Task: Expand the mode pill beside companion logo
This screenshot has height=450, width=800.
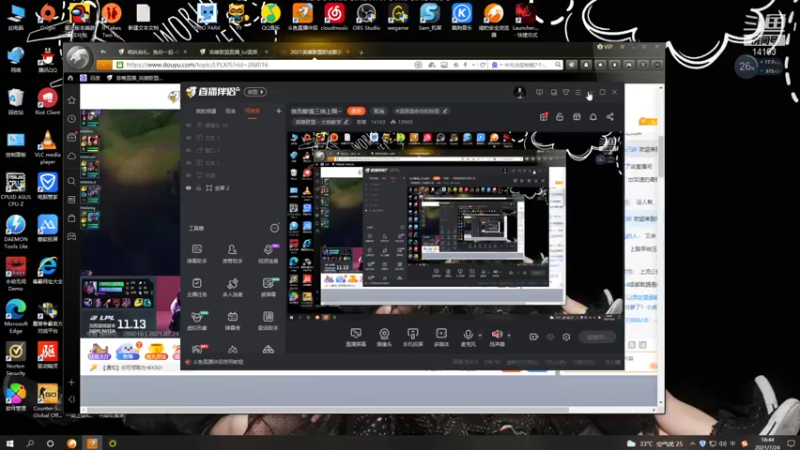Action: pos(255,92)
